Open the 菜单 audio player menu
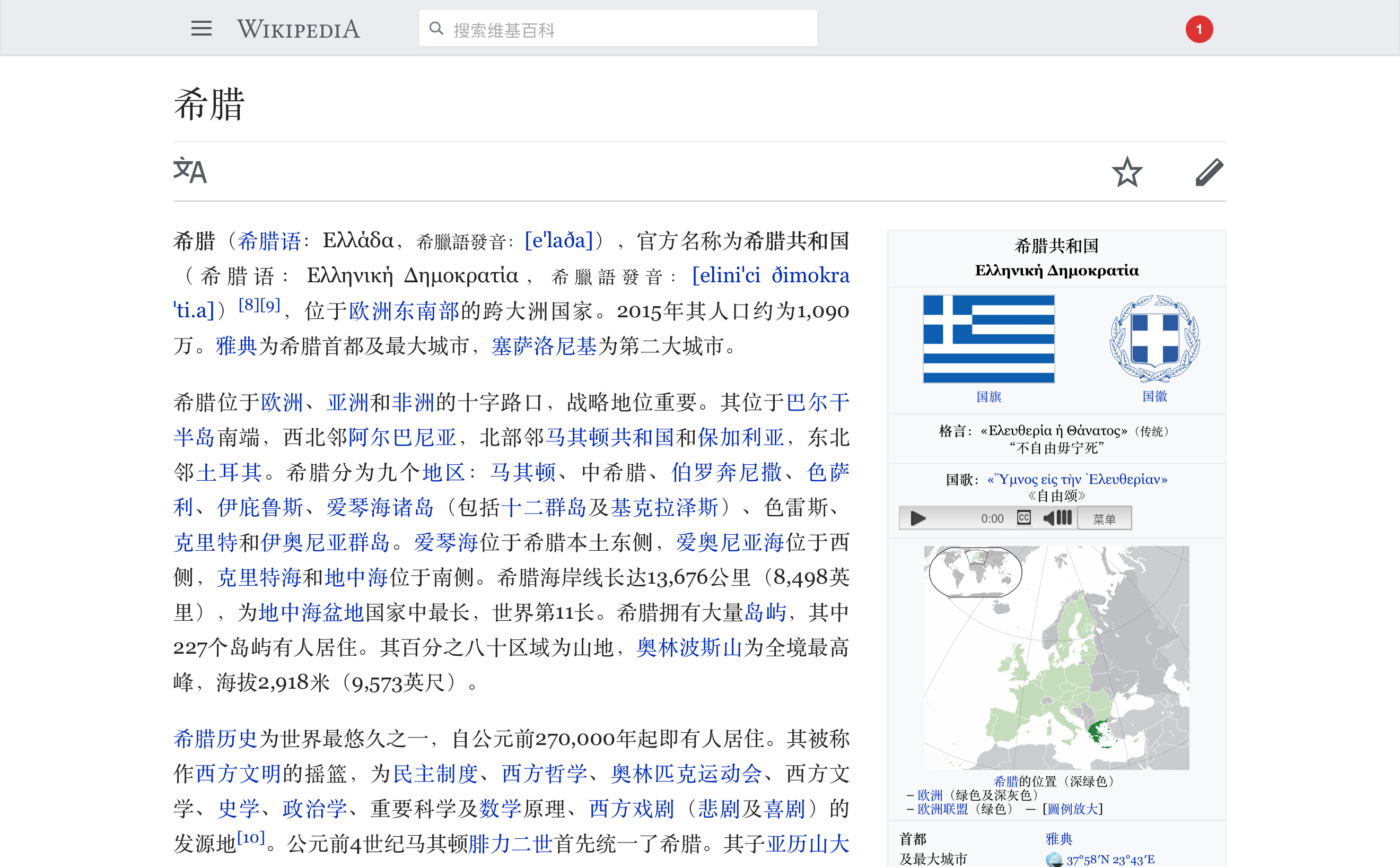The width and height of the screenshot is (1400, 867). [x=1104, y=518]
